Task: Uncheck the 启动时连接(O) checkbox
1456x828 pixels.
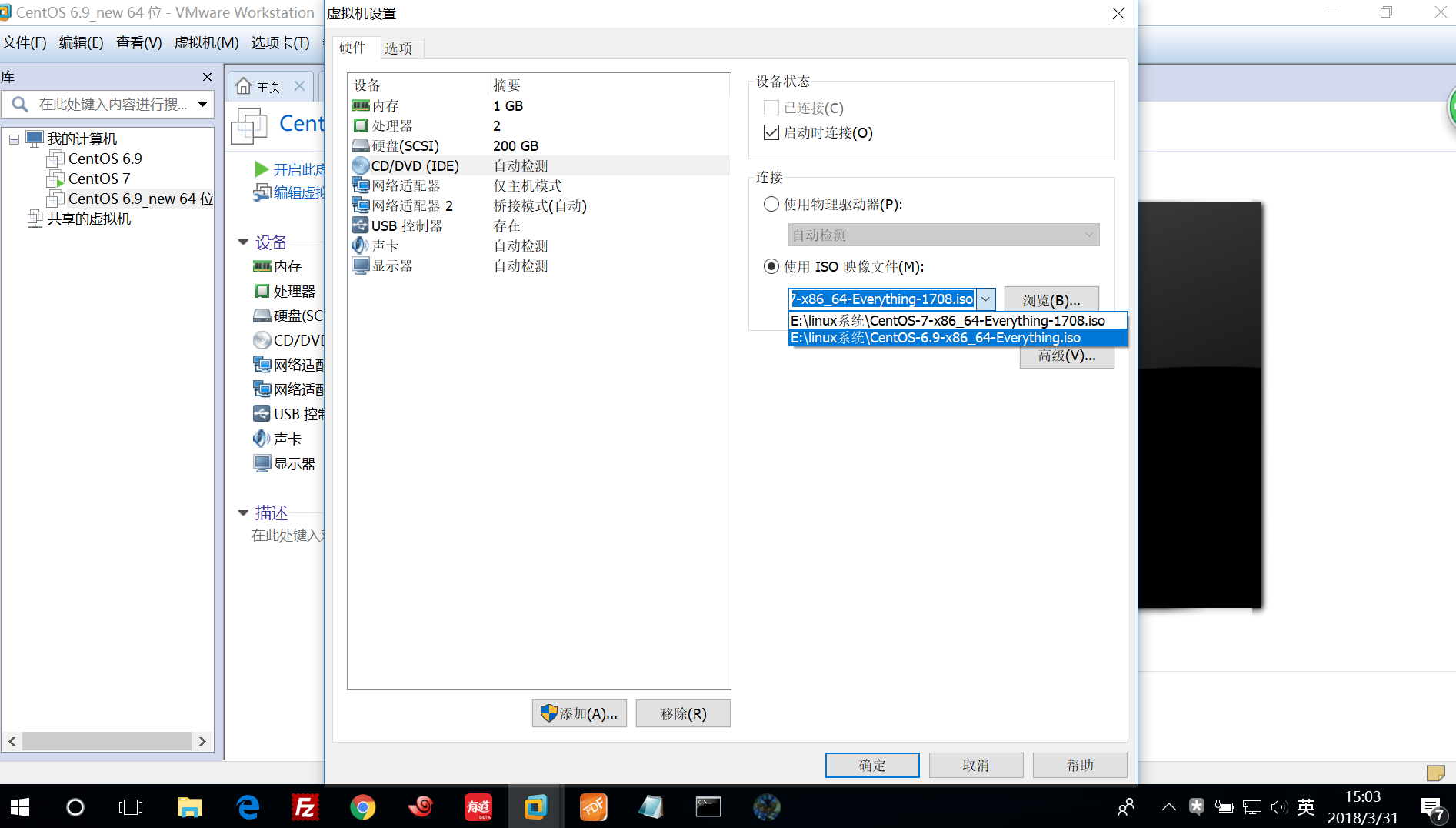Action: click(771, 132)
